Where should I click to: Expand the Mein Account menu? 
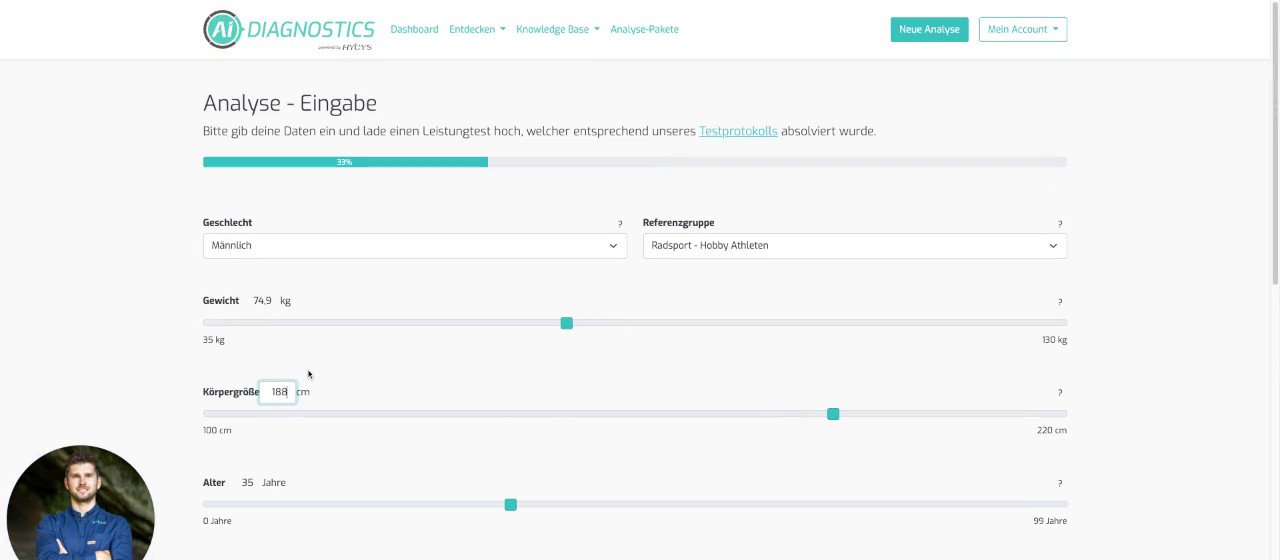[1023, 29]
